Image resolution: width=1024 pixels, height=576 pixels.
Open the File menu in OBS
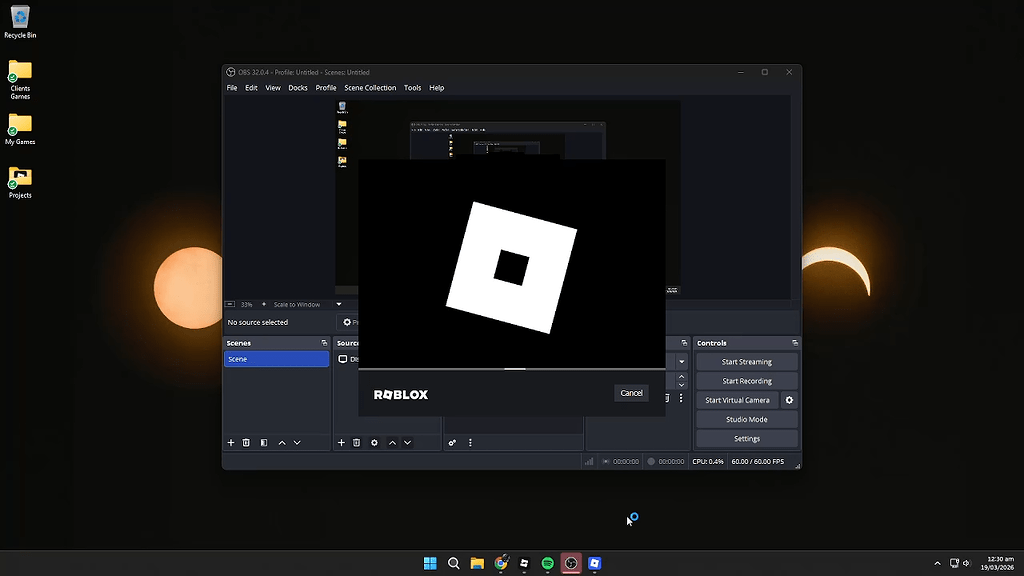pyautogui.click(x=232, y=88)
